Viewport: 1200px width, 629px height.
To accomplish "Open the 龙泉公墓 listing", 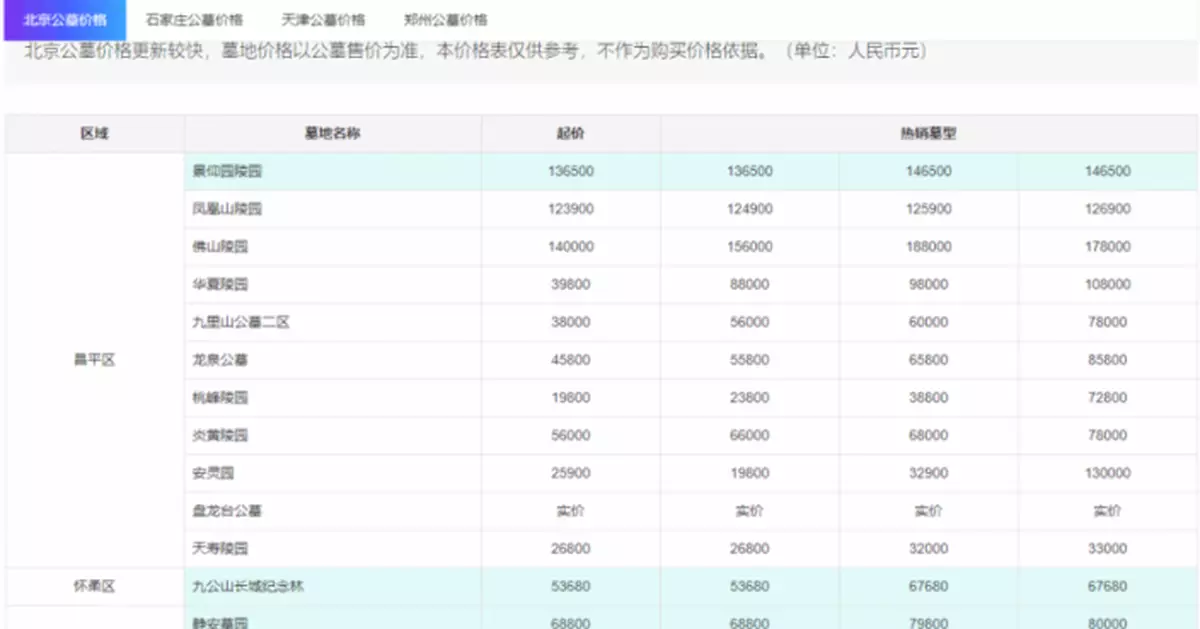I will click(213, 358).
